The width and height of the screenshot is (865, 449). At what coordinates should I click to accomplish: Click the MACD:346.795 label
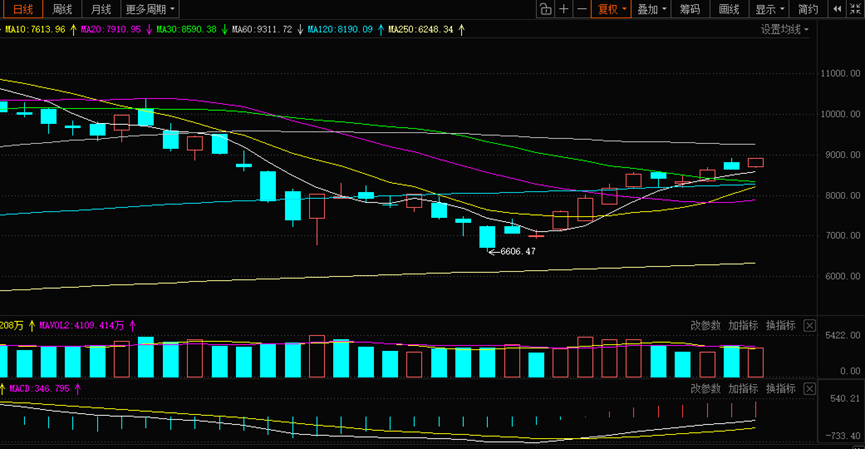pyautogui.click(x=39, y=389)
